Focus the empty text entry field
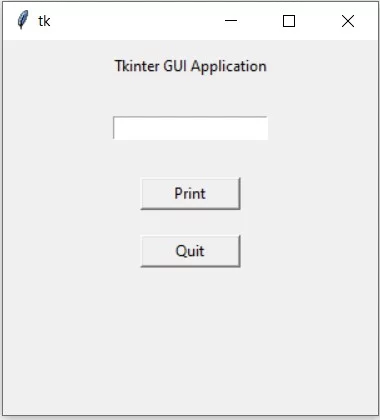The width and height of the screenshot is (380, 420). pyautogui.click(x=190, y=128)
